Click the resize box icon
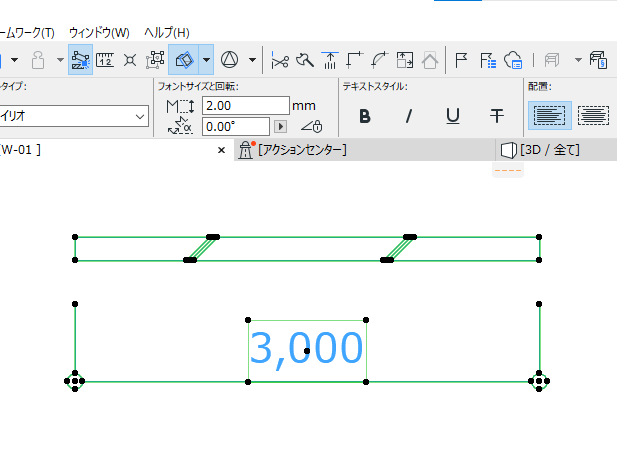 point(405,60)
